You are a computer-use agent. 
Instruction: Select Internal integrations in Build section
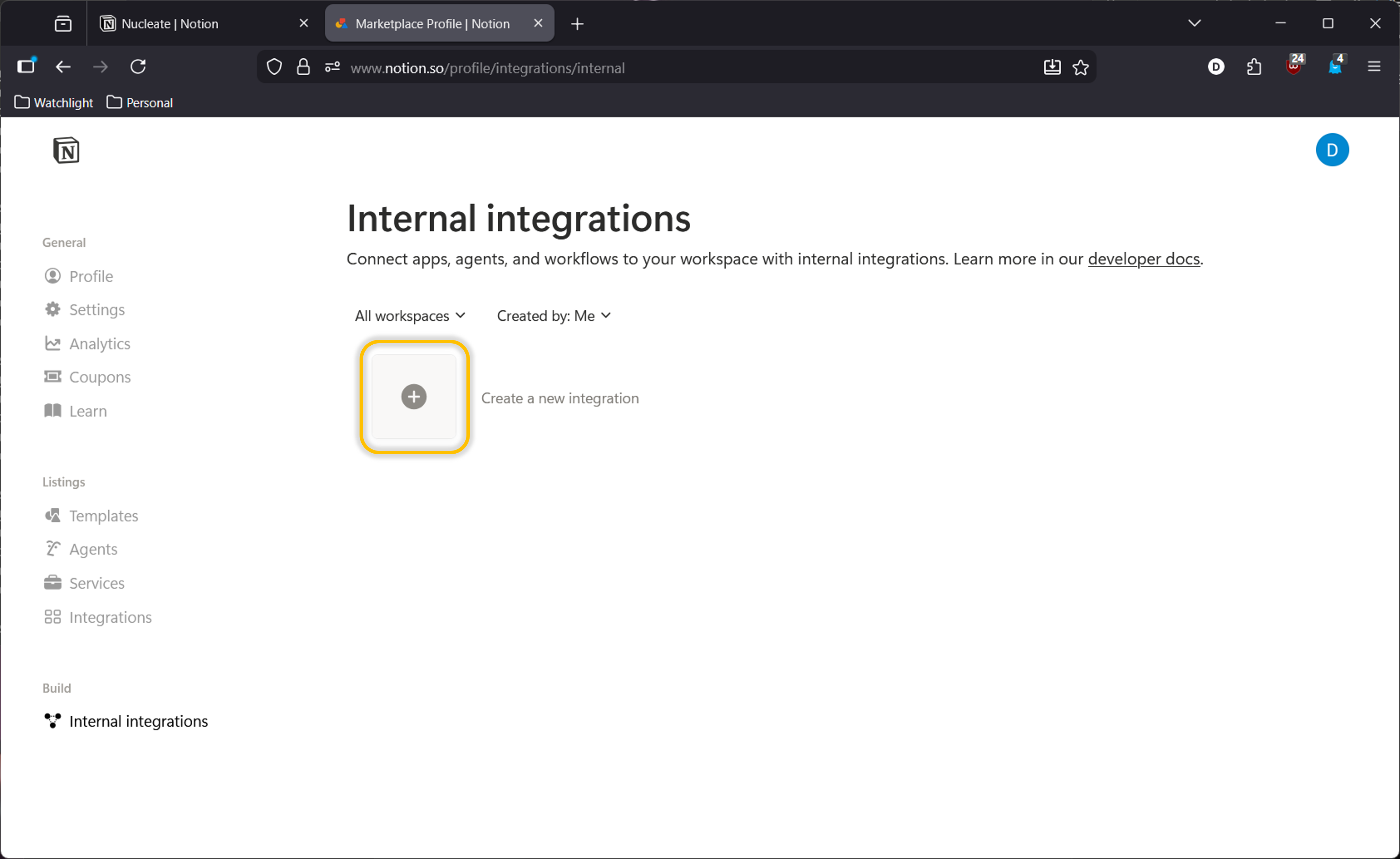pos(138,721)
